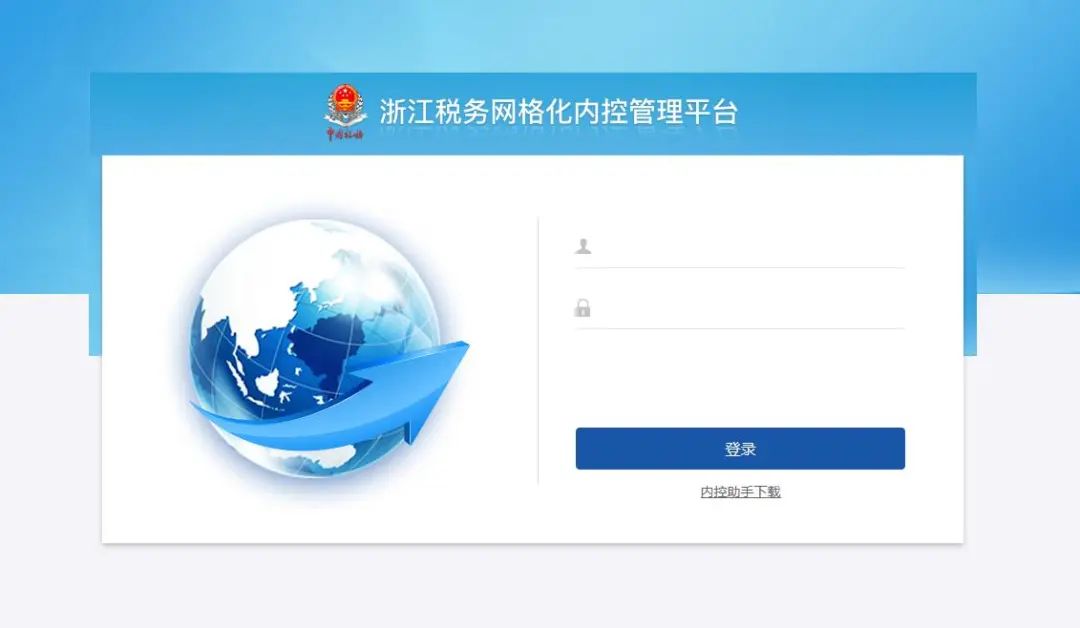The width and height of the screenshot is (1080, 628).
Task: Click the sky-blue background above the header banner
Action: pos(540,34)
